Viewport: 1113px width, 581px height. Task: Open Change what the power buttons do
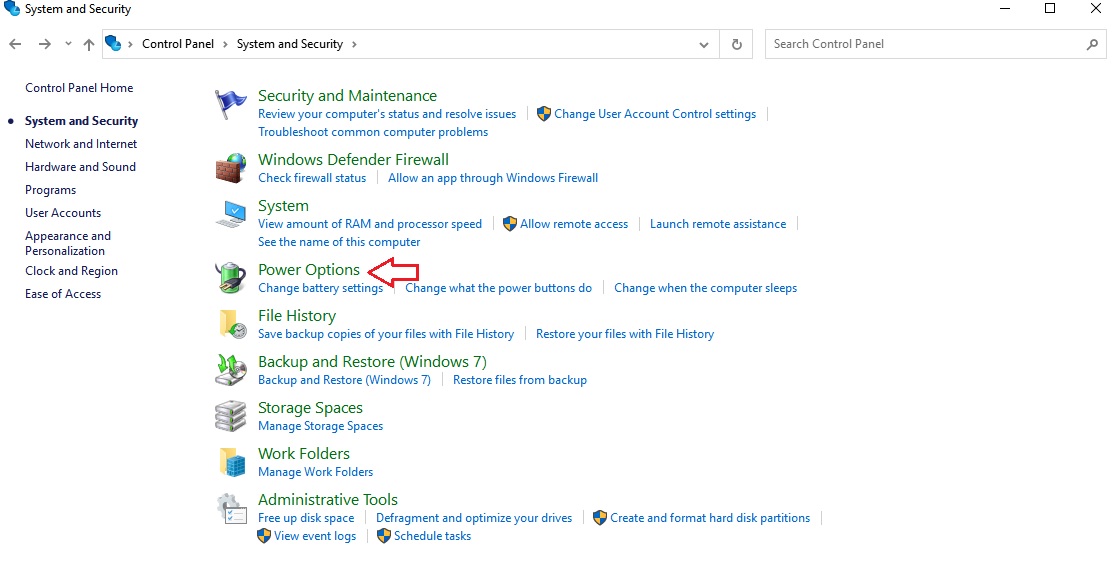pyautogui.click(x=498, y=288)
